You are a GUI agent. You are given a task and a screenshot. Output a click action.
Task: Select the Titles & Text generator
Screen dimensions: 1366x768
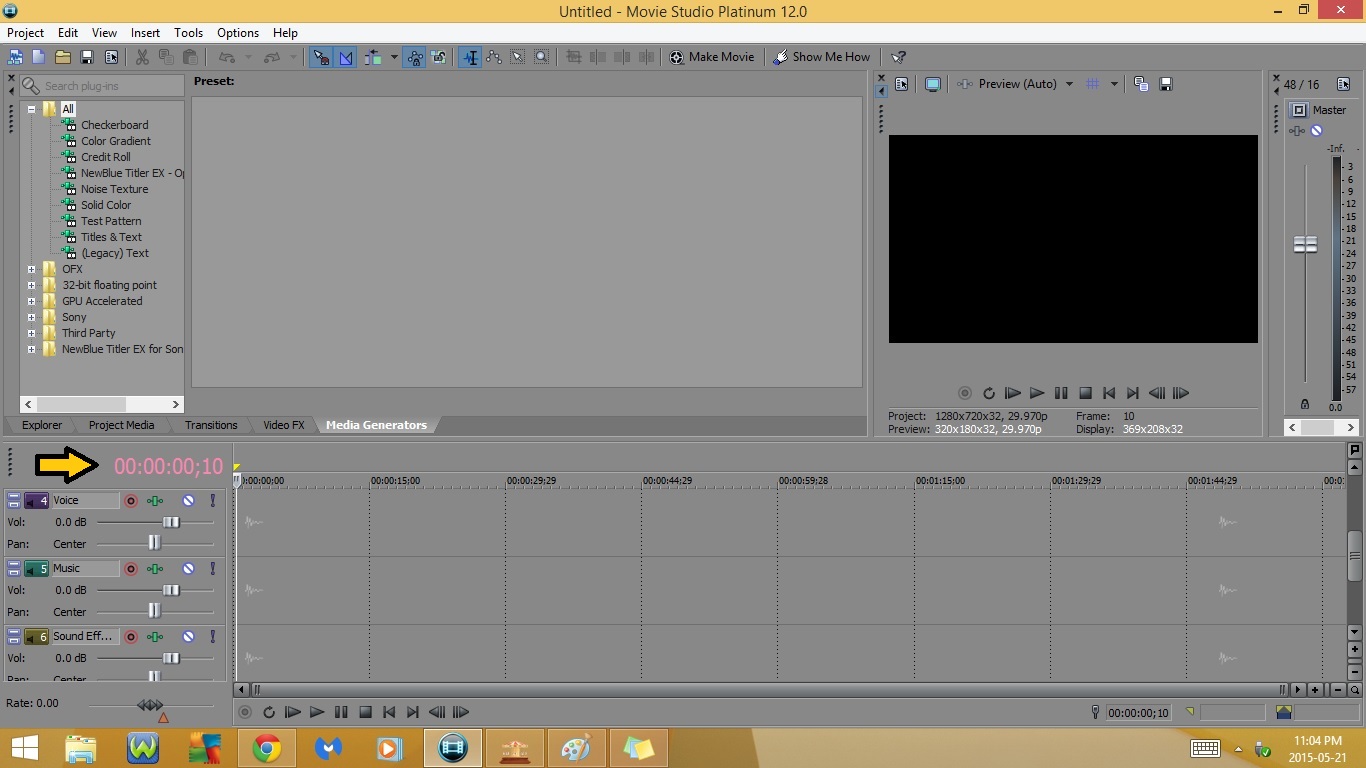coord(111,237)
